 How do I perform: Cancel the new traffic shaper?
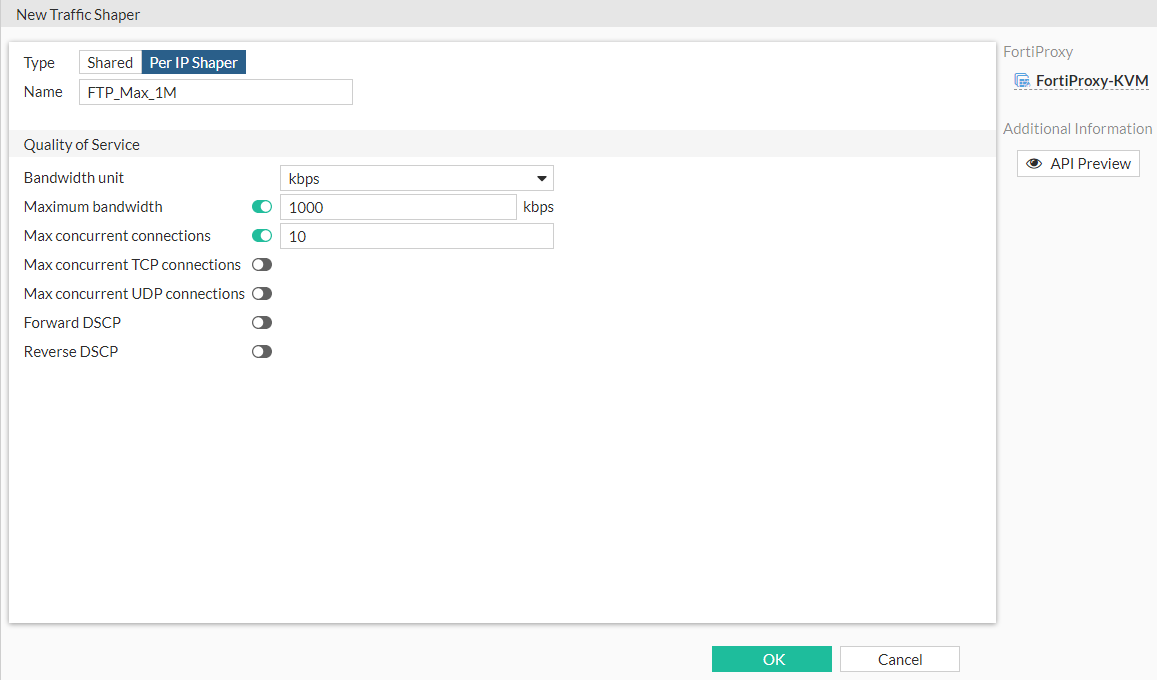pyautogui.click(x=898, y=658)
